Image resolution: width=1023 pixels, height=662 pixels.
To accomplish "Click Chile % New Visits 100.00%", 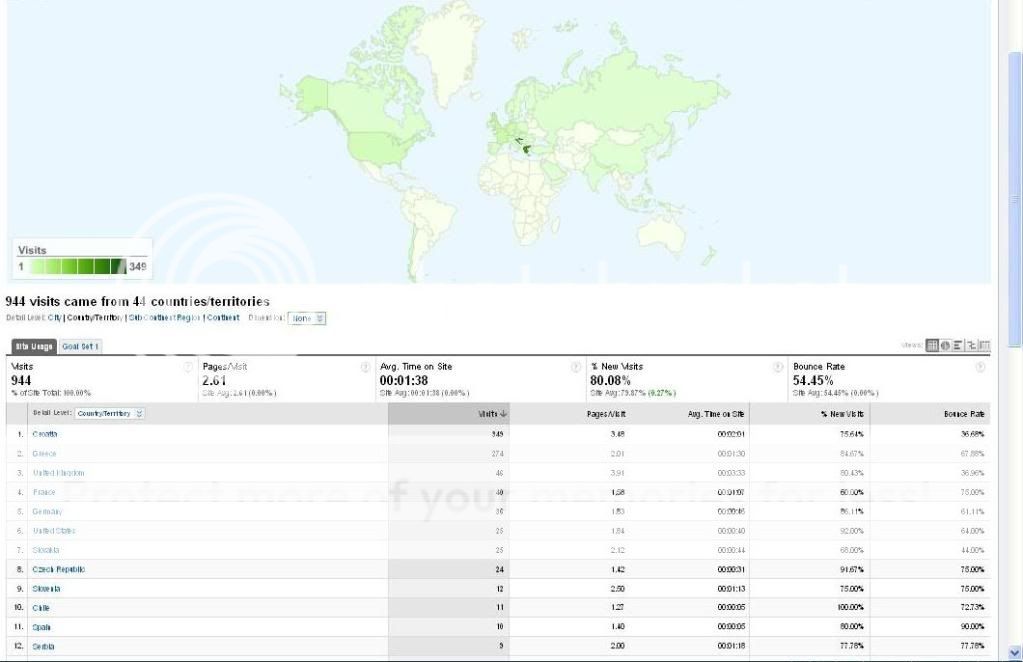I will (x=851, y=608).
